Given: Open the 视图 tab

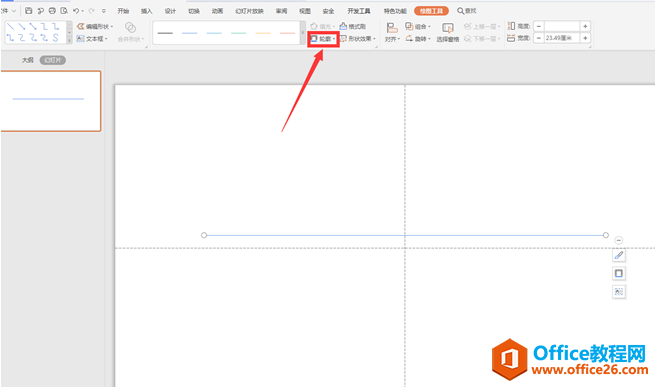Looking at the screenshot, I should [305, 11].
